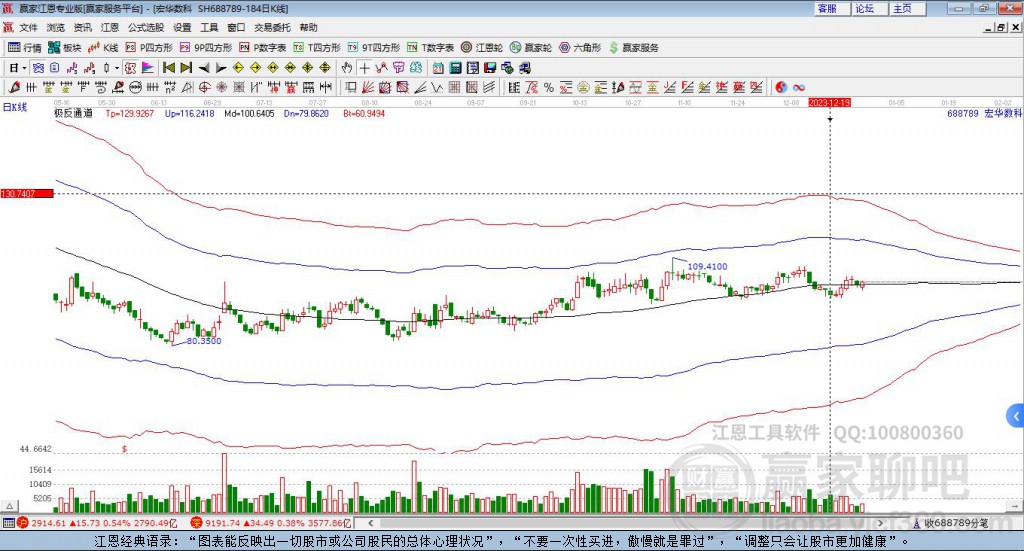The image size is (1024, 551).
Task: Click the gold circled 金 icon
Action: (583, 87)
